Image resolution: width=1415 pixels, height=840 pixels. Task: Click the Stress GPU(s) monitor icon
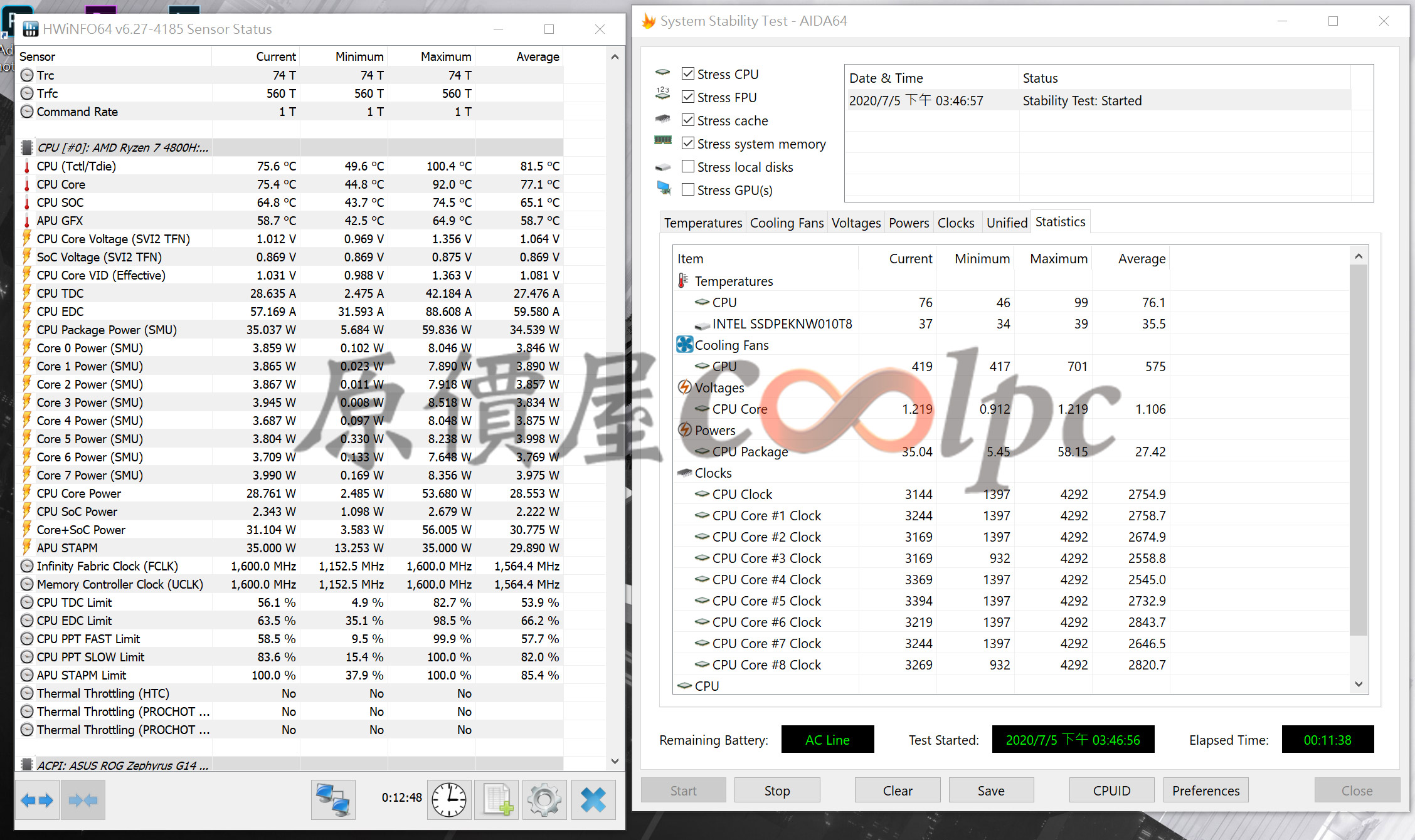pyautogui.click(x=664, y=187)
